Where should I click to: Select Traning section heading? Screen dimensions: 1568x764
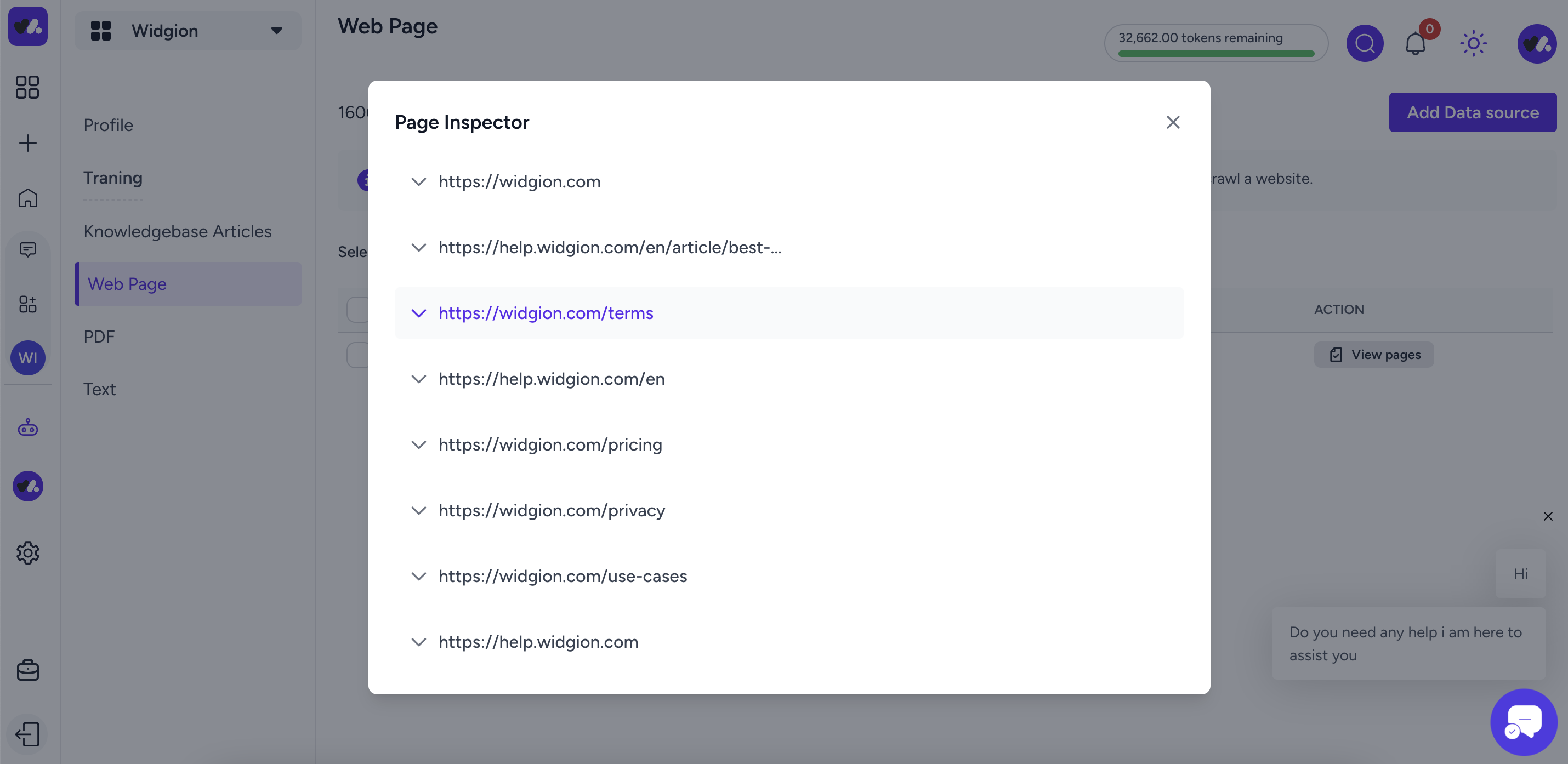tap(112, 178)
